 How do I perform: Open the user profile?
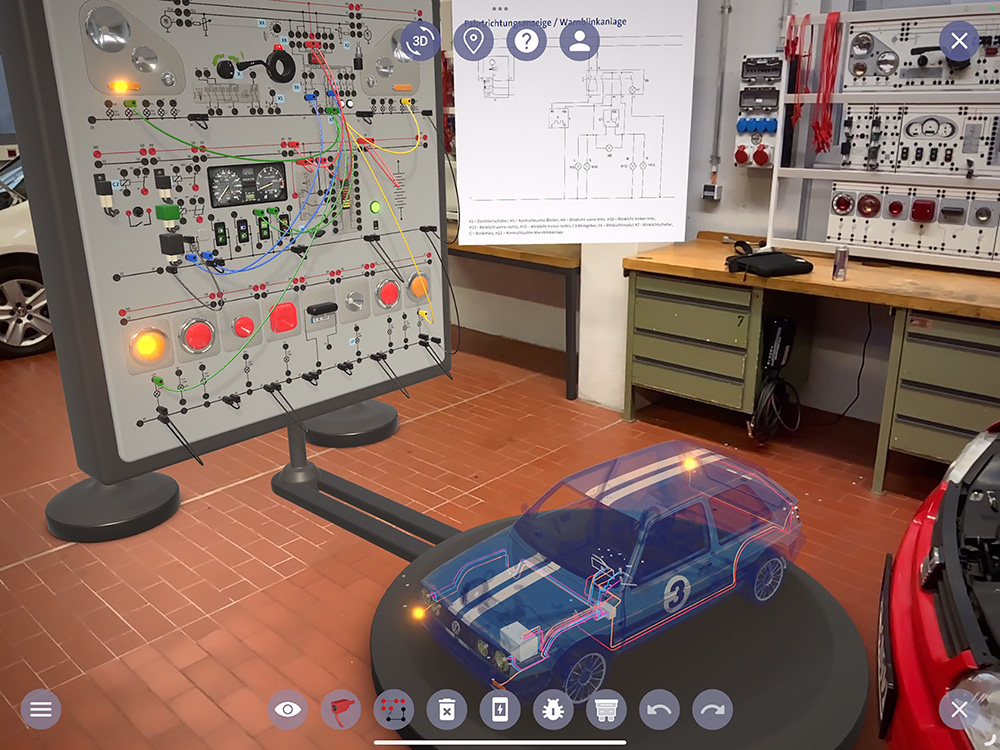(x=579, y=41)
